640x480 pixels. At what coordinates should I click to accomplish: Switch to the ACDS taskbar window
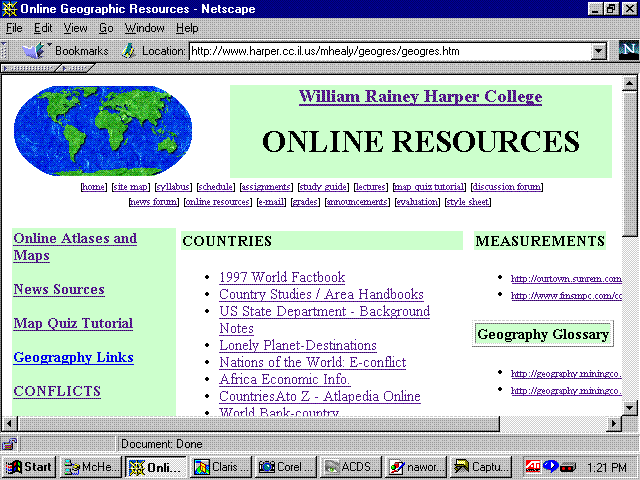coord(350,467)
